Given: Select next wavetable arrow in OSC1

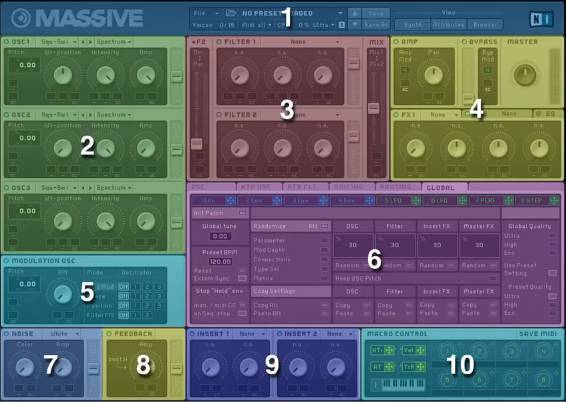Looking at the screenshot, I should click(90, 42).
